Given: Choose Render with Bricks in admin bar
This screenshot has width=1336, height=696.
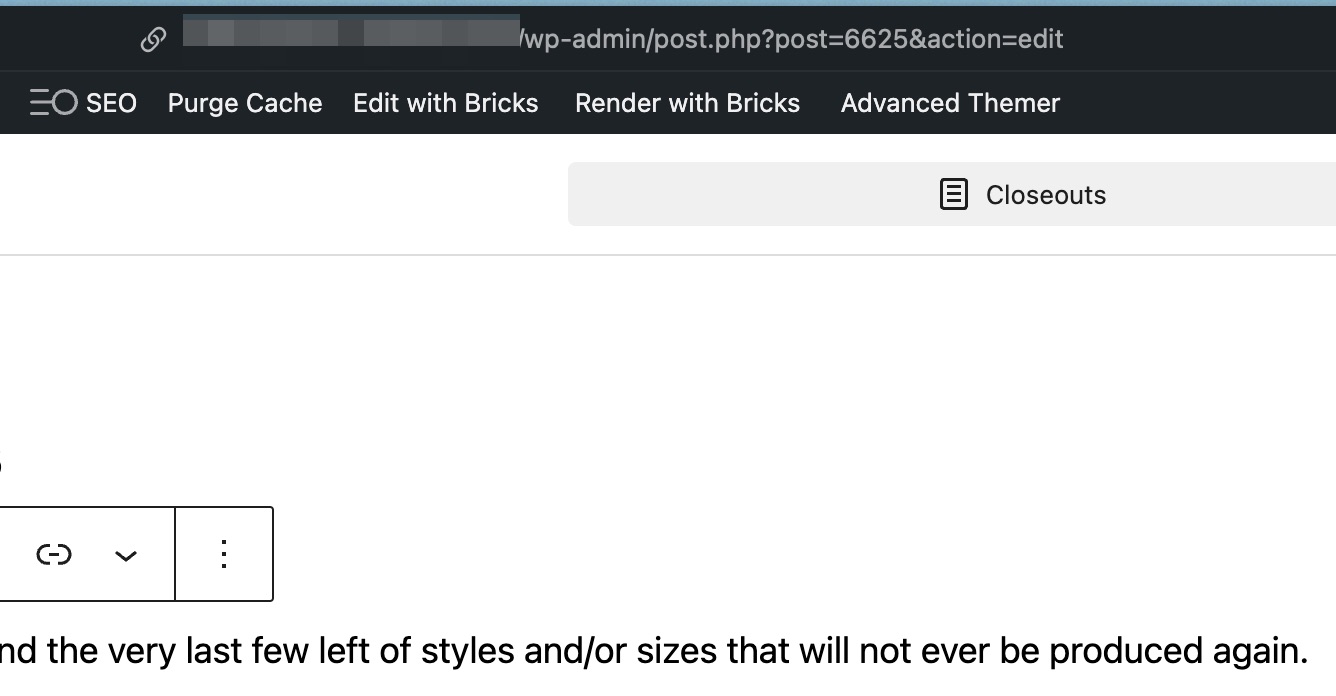Looking at the screenshot, I should click(x=688, y=103).
